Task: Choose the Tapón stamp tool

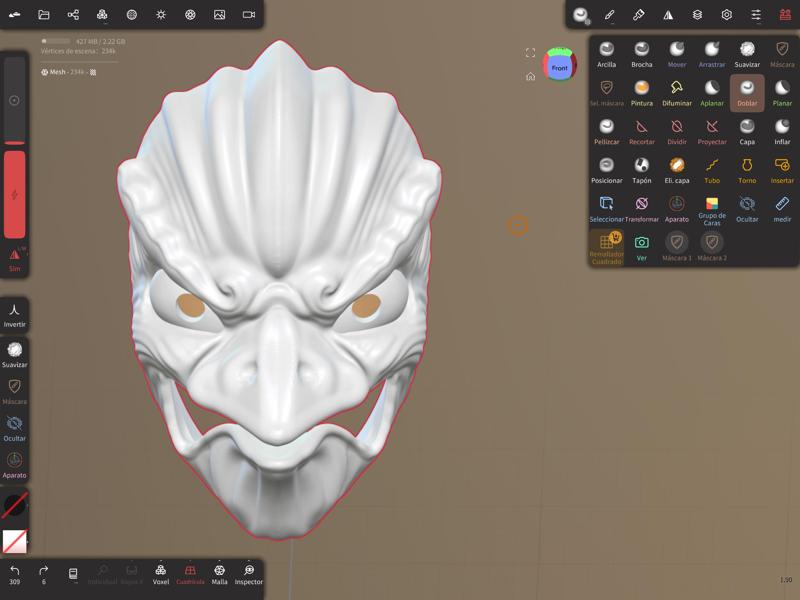Action: tap(641, 171)
